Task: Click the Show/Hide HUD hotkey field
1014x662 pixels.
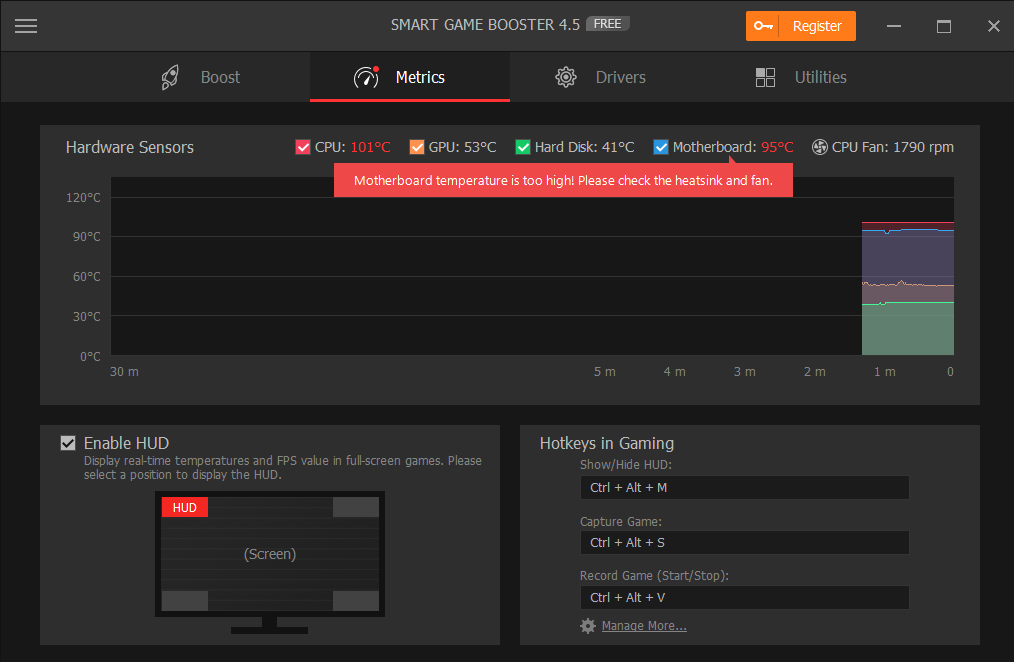Action: [744, 487]
